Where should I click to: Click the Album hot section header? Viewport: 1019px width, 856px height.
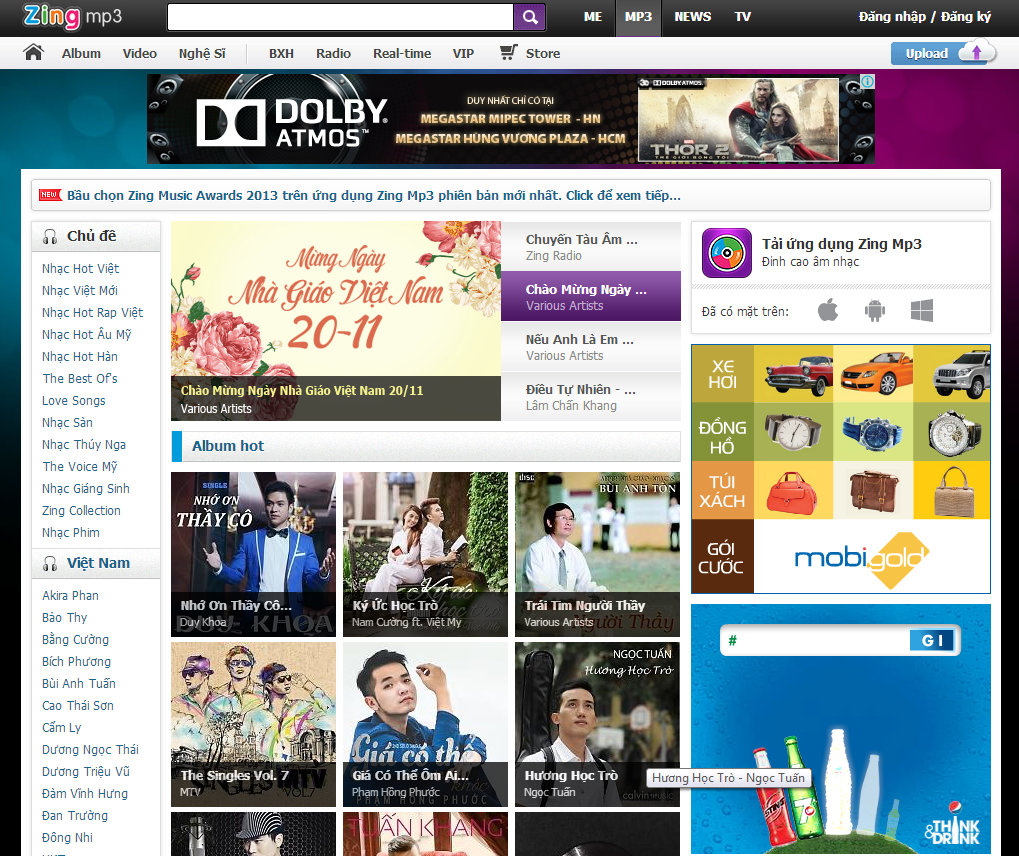coord(426,447)
